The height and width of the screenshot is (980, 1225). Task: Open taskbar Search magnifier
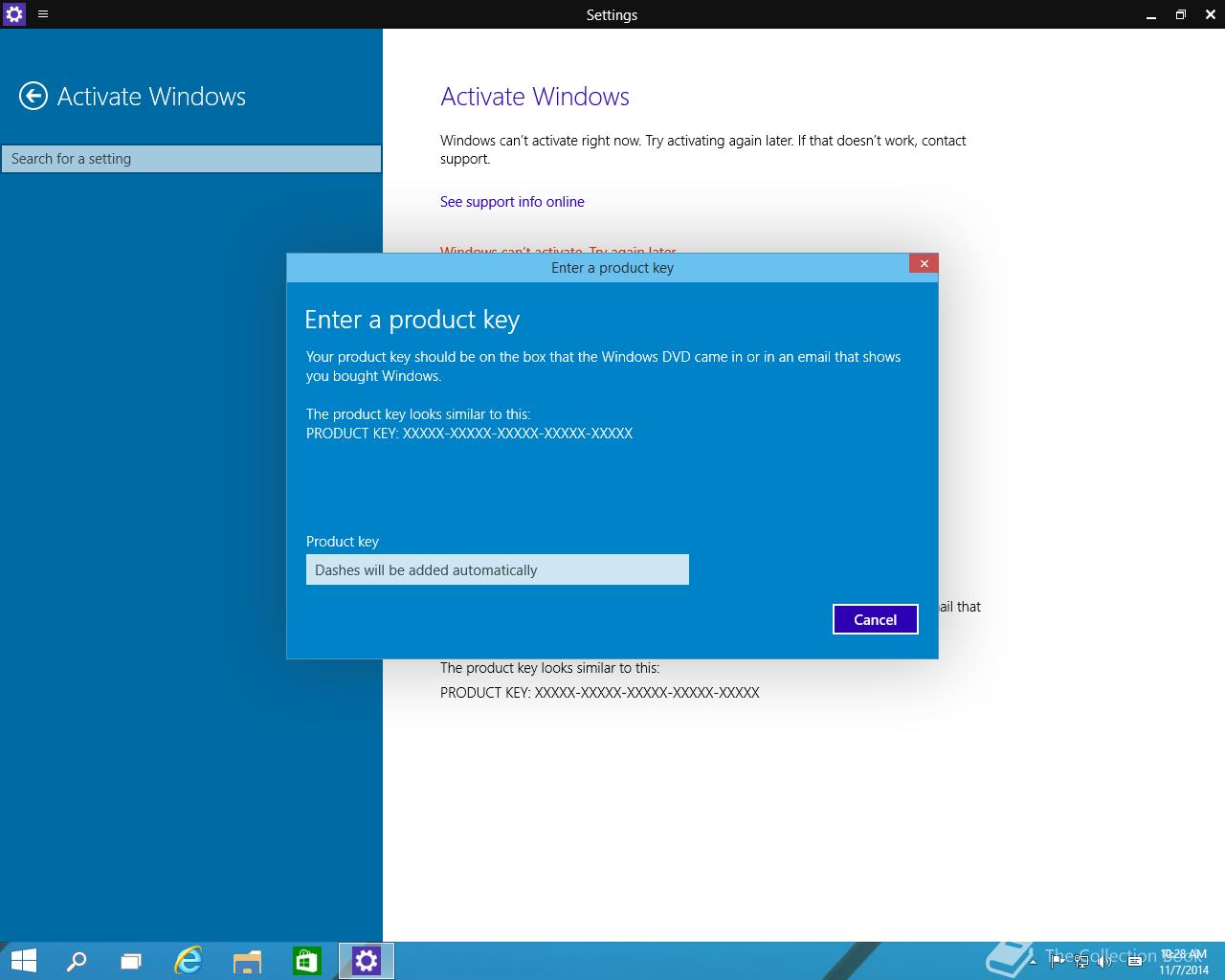point(76,961)
